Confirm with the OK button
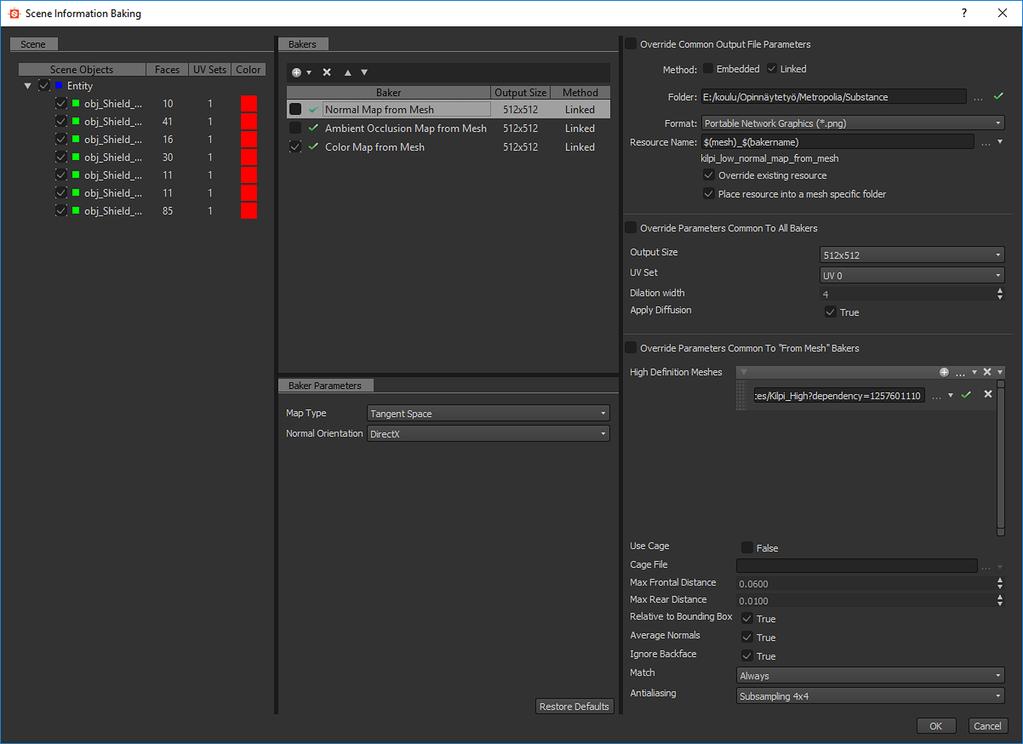Image resolution: width=1023 pixels, height=744 pixels. coord(936,726)
